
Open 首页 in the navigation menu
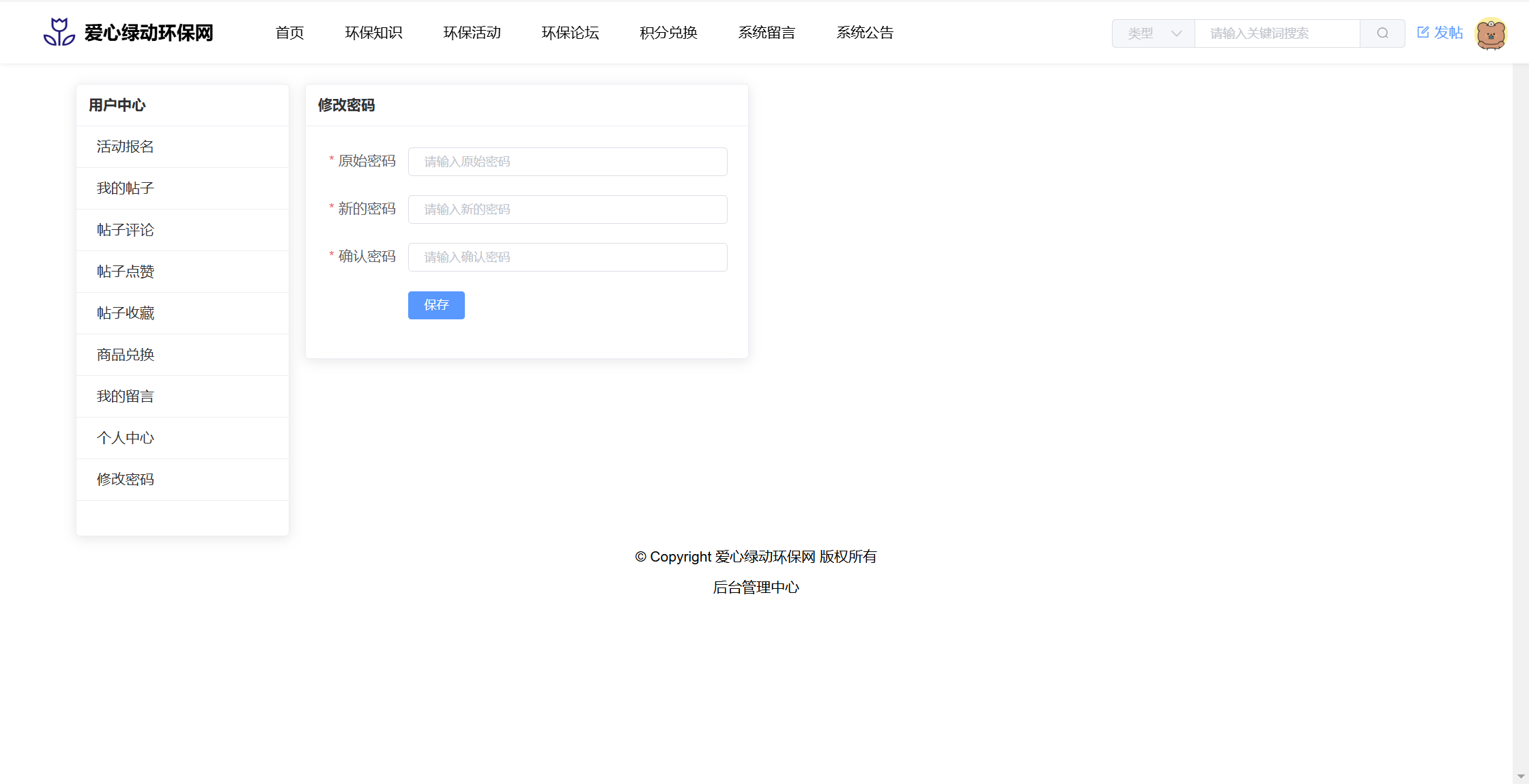point(289,33)
